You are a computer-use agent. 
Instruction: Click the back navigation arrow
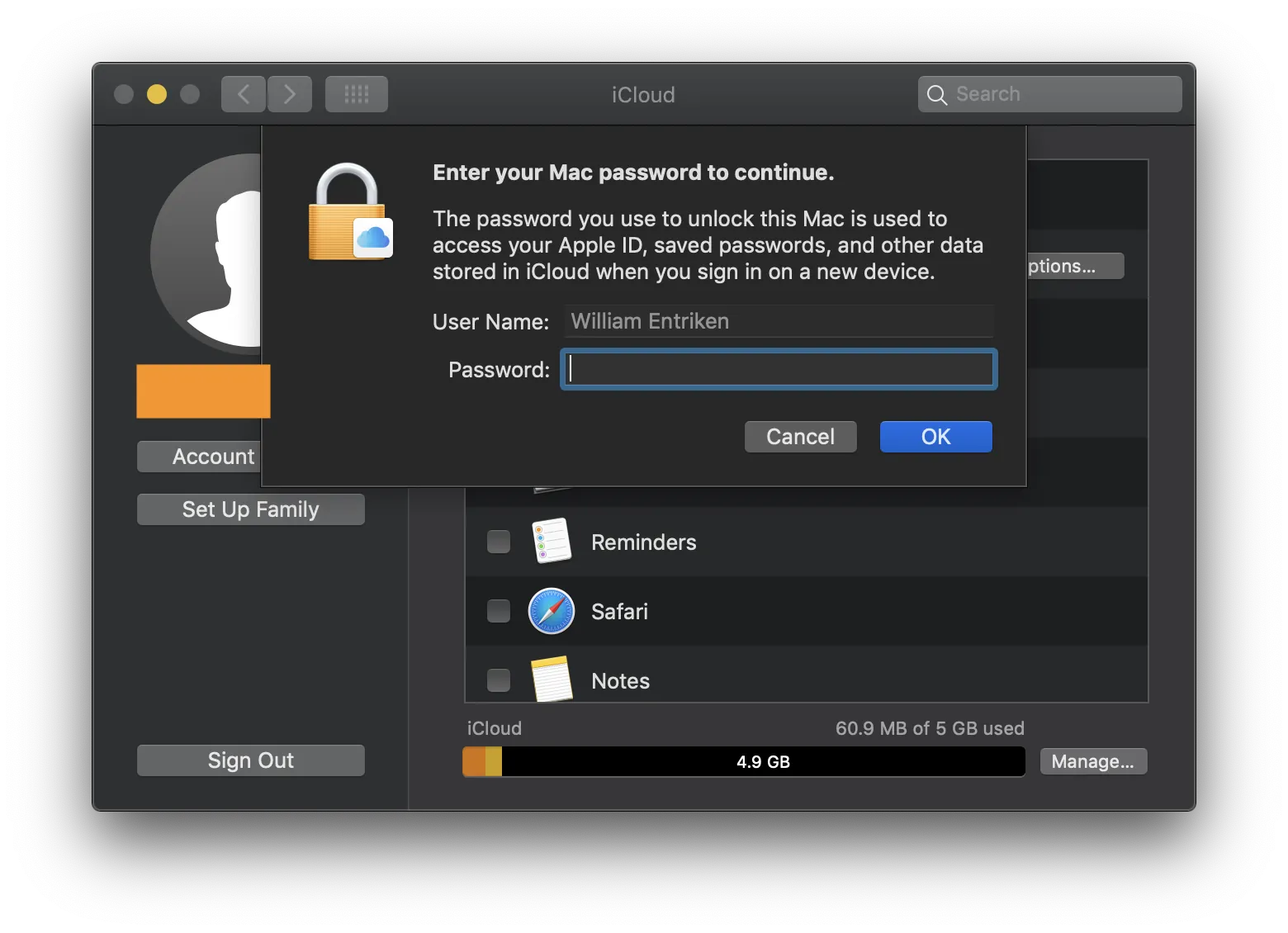[x=244, y=94]
